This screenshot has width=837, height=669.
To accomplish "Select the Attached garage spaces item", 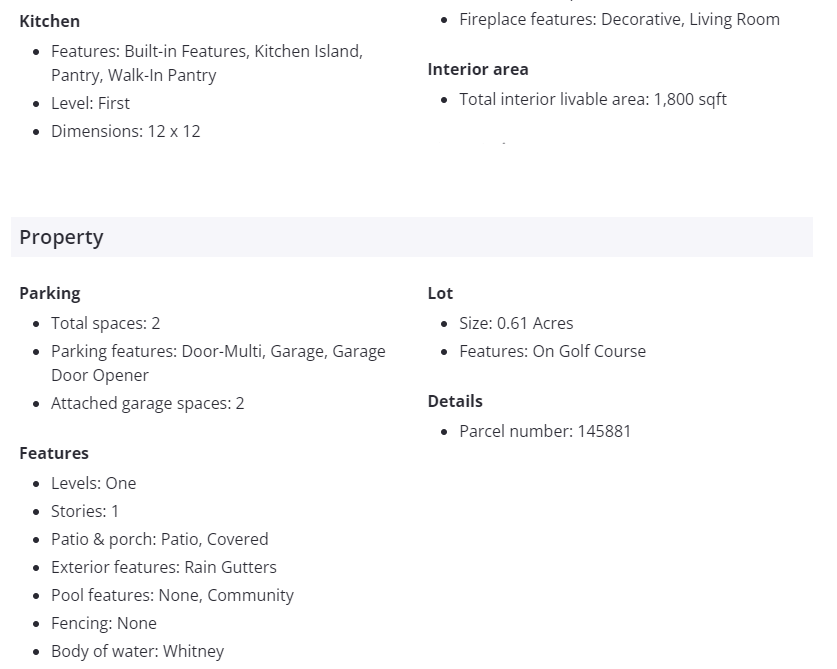I will (x=148, y=403).
